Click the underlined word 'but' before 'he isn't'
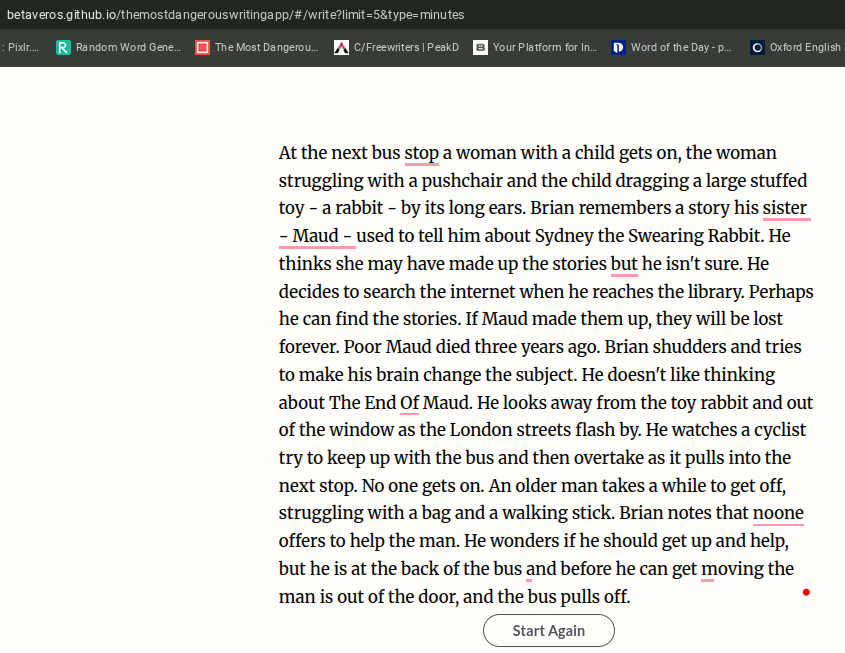Screen dimensions: 845x653 pos(624,264)
